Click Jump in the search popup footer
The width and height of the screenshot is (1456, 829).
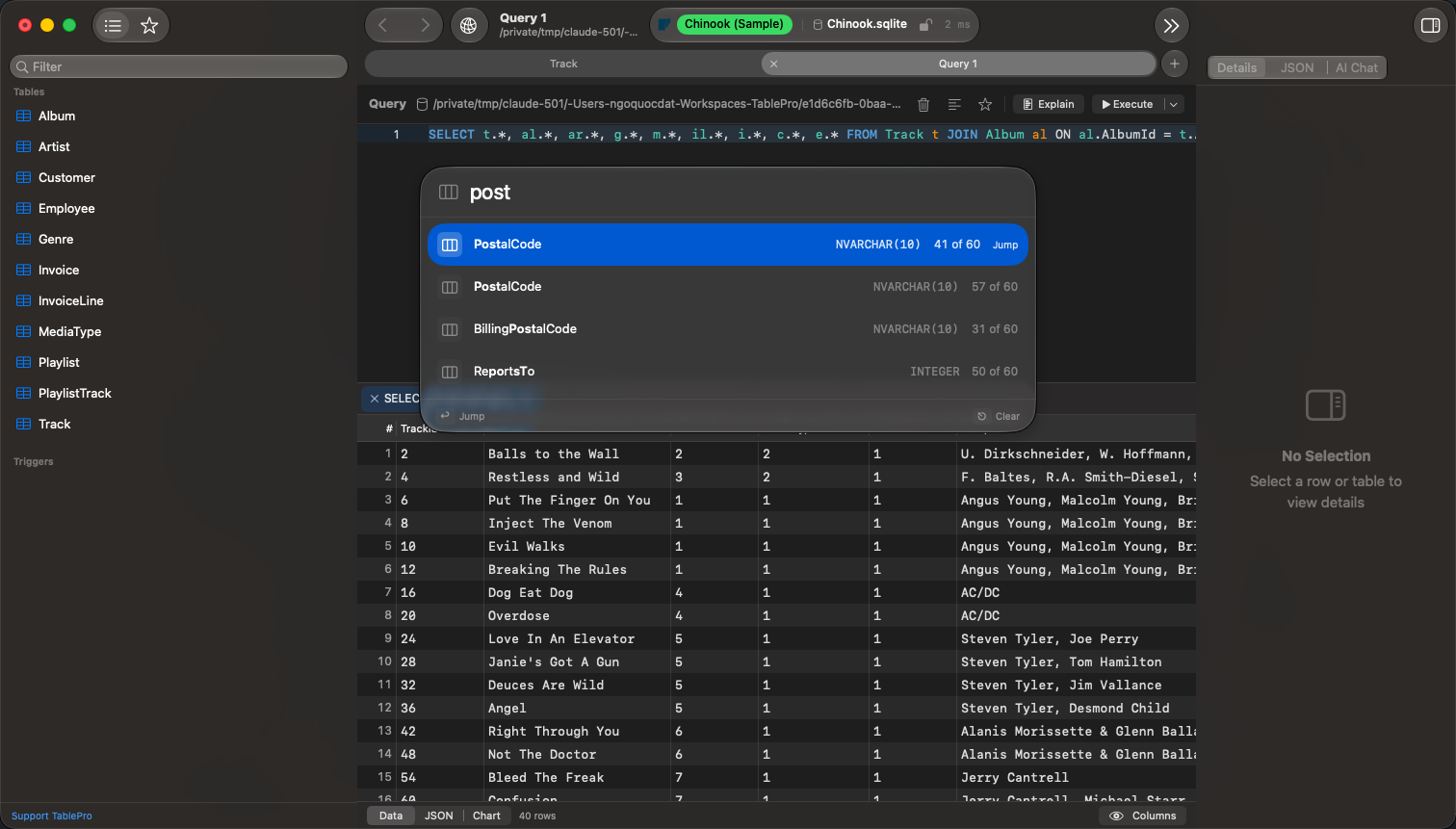462,416
